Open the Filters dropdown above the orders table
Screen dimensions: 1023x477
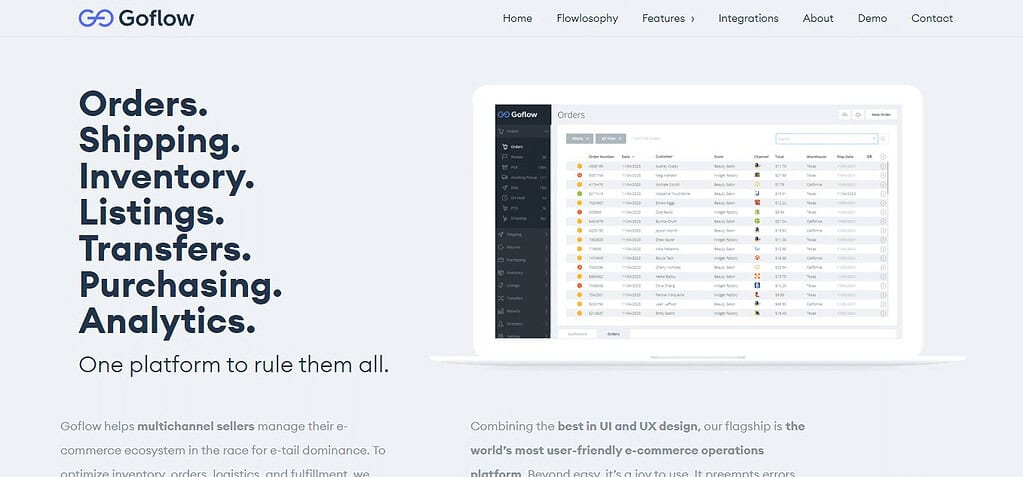tap(579, 138)
